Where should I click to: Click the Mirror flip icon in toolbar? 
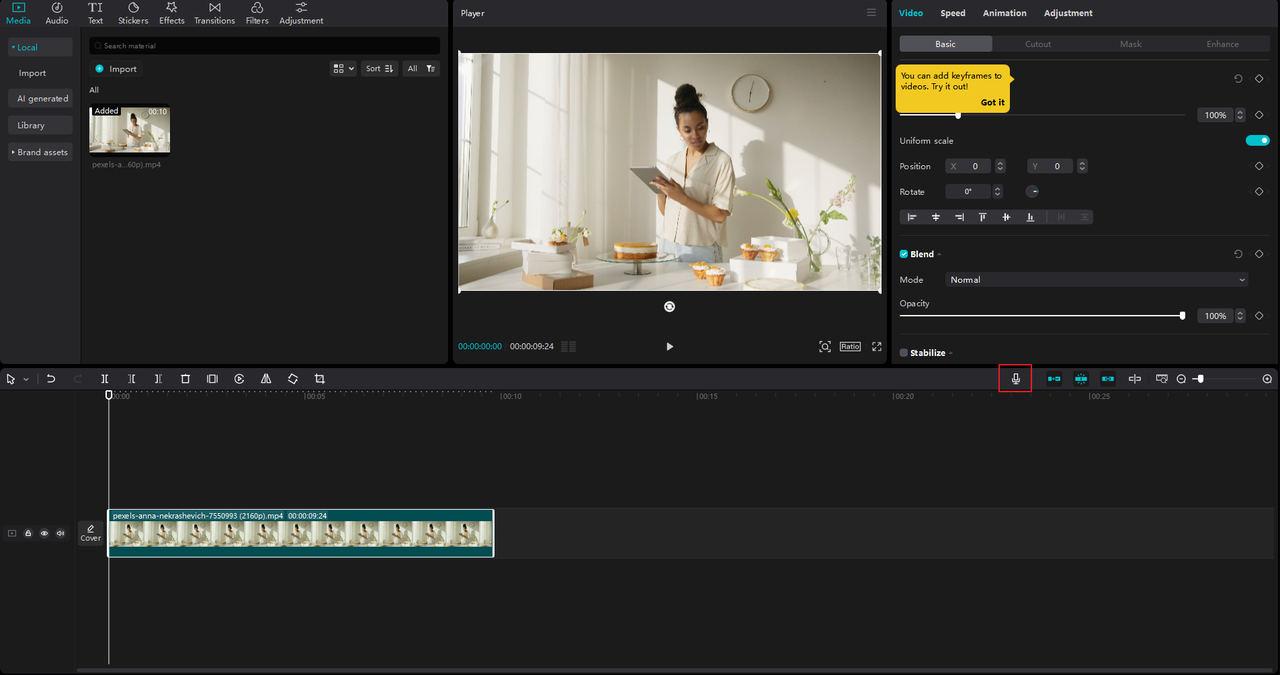click(266, 379)
